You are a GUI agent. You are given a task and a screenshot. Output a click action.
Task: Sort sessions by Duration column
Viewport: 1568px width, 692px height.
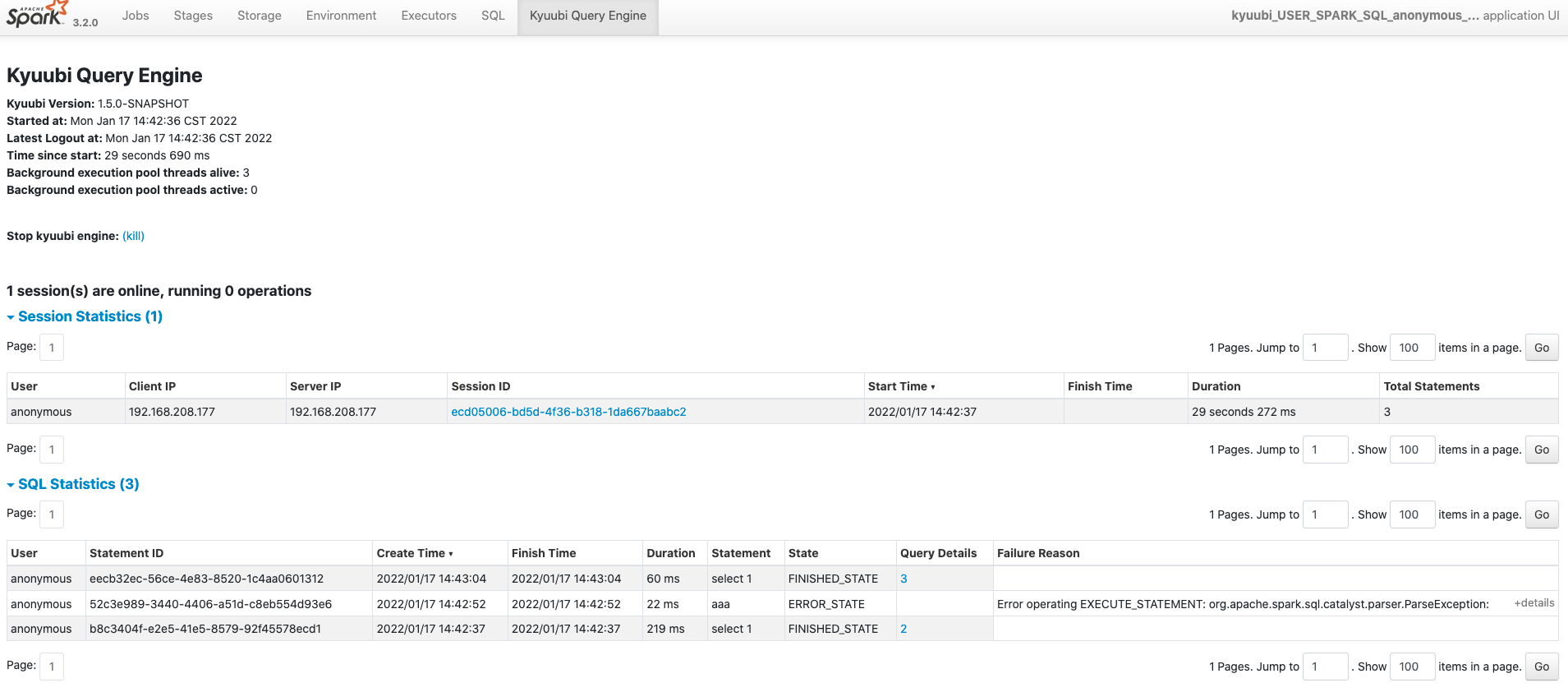coord(1216,386)
